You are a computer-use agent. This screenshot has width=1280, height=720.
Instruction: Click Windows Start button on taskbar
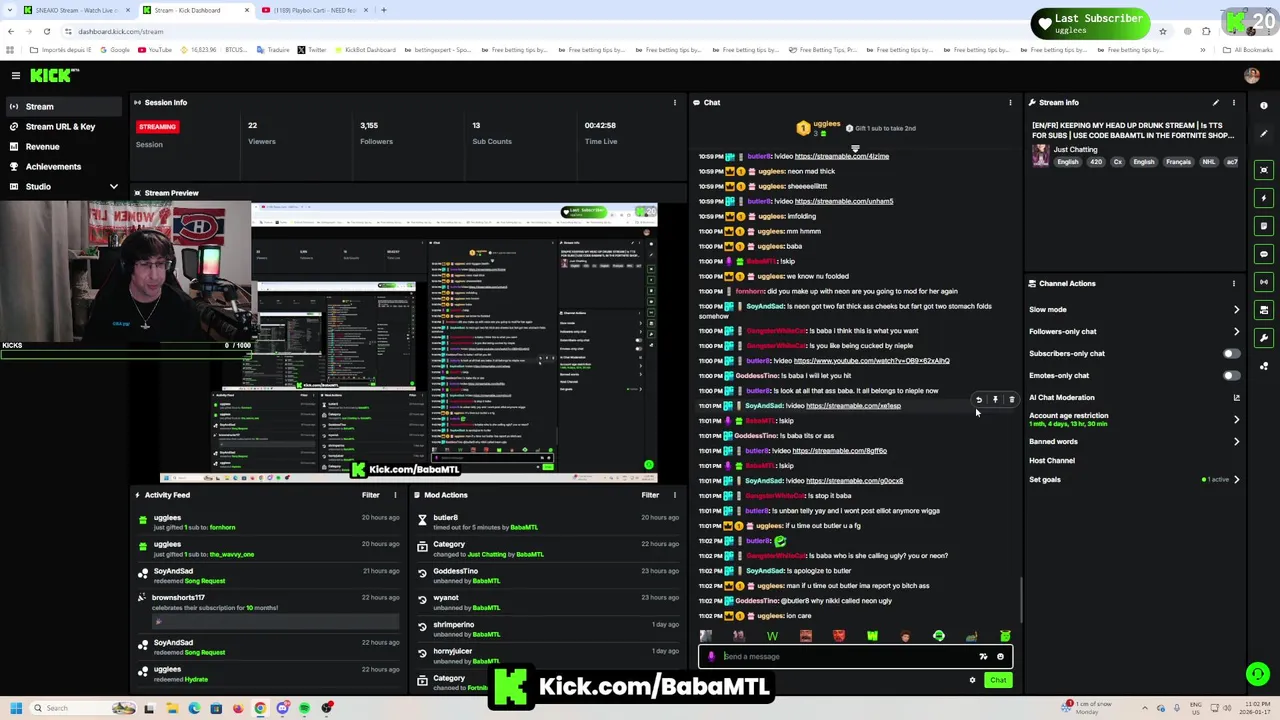[x=16, y=708]
